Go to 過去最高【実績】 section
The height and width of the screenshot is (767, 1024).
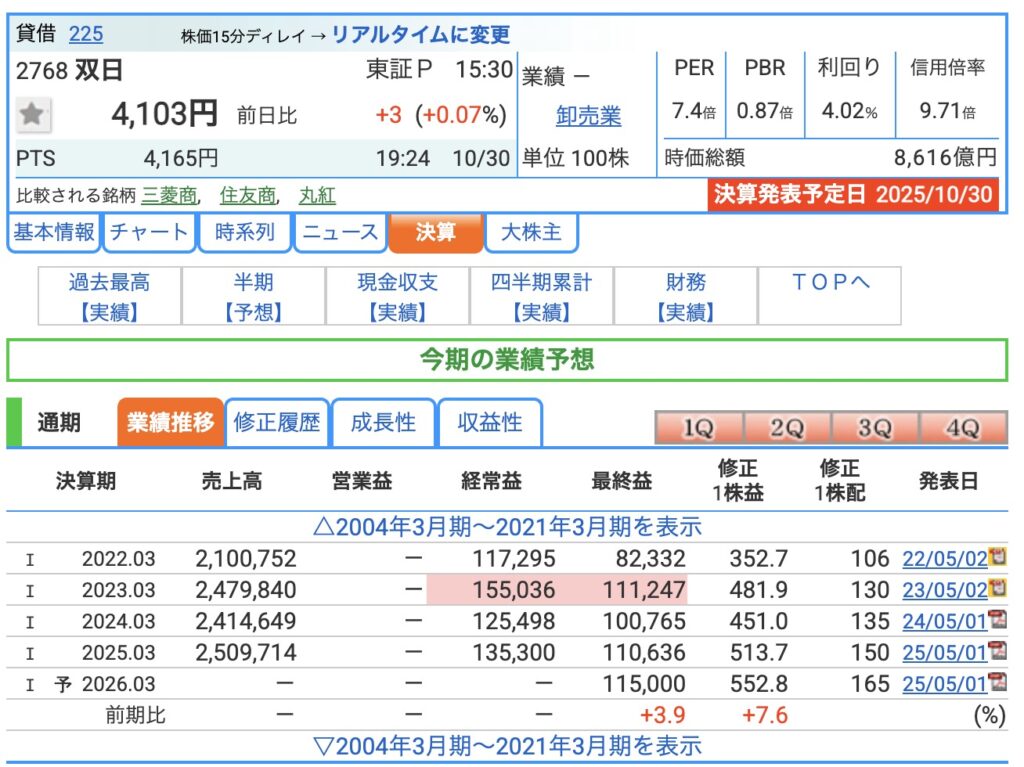[x=110, y=297]
